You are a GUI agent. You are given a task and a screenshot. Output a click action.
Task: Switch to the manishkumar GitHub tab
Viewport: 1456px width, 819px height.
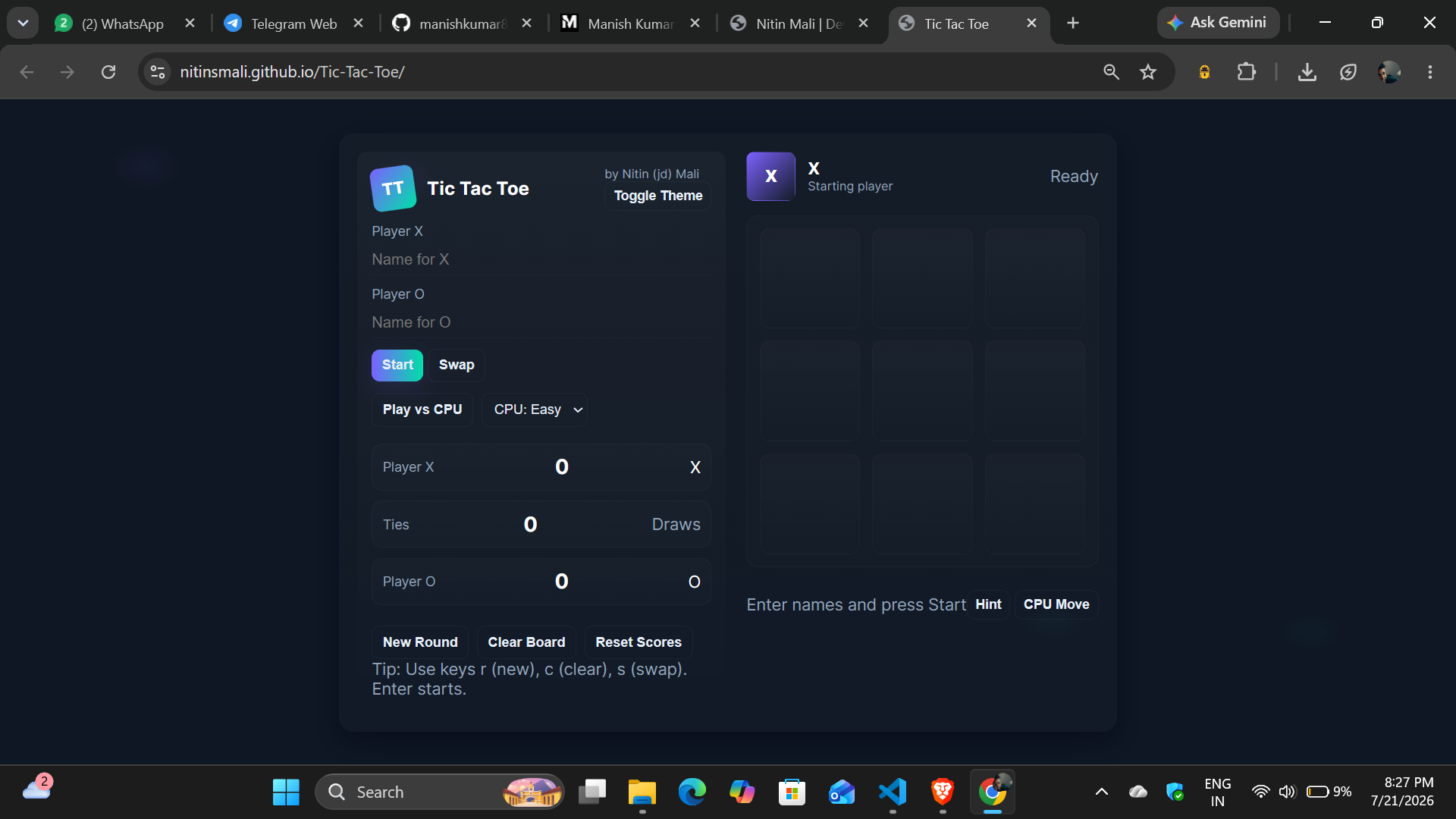pos(463,24)
